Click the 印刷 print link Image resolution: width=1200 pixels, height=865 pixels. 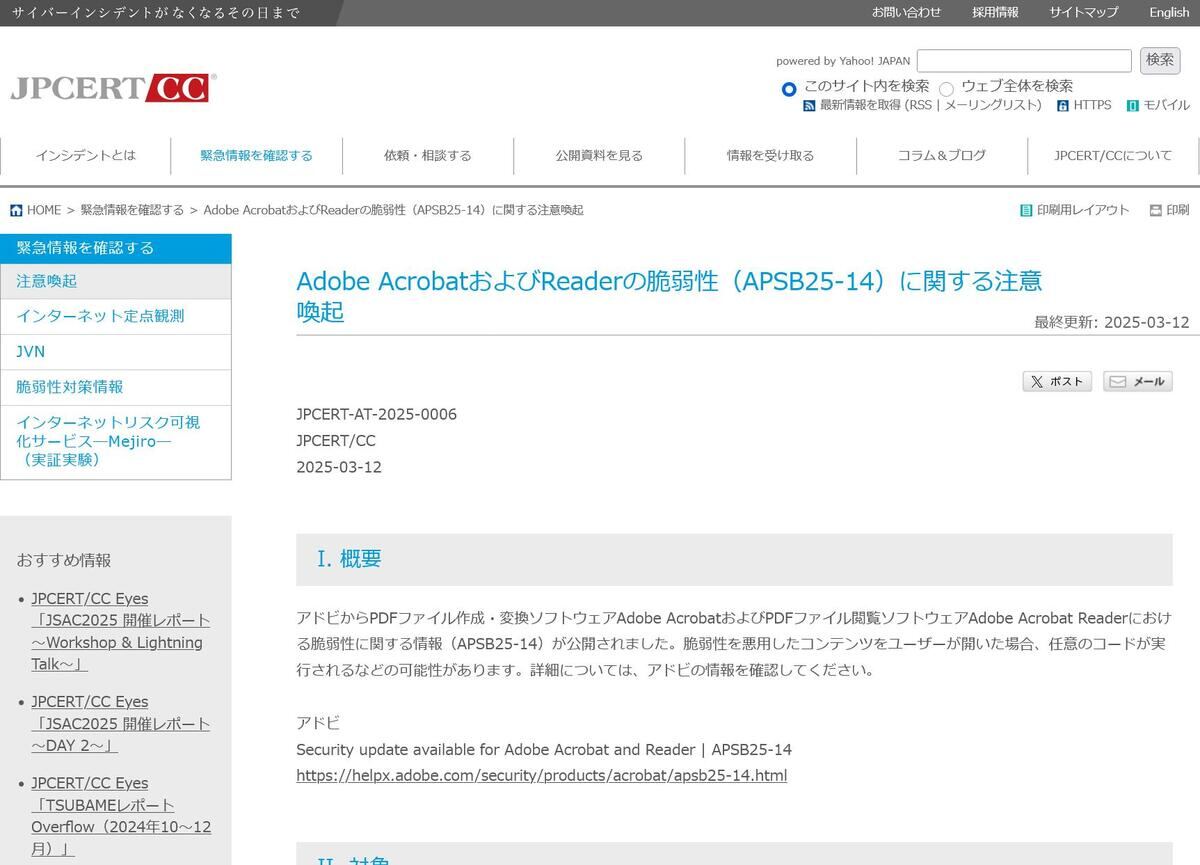click(1178, 210)
